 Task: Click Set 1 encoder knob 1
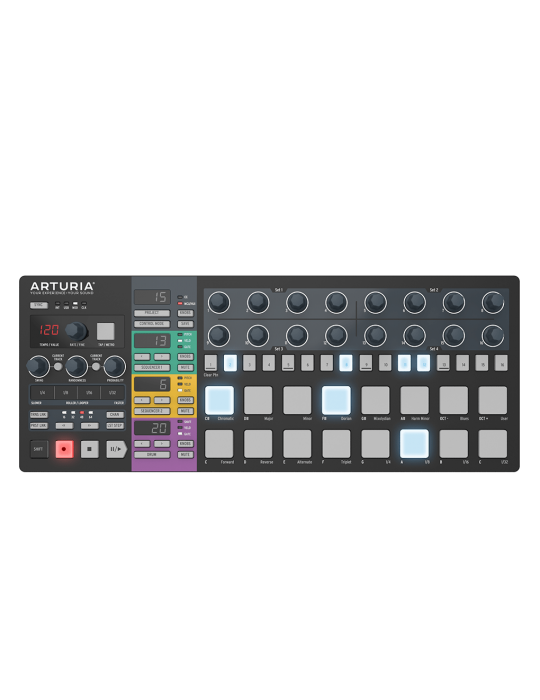[x=219, y=302]
